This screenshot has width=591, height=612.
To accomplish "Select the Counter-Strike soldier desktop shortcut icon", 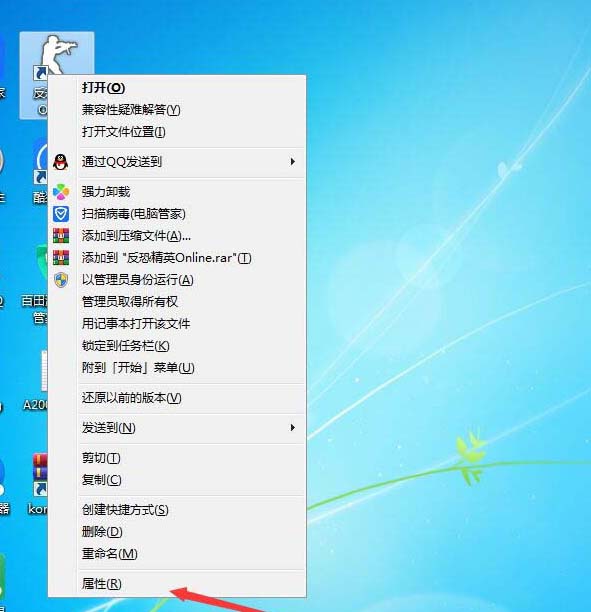I will [57, 55].
